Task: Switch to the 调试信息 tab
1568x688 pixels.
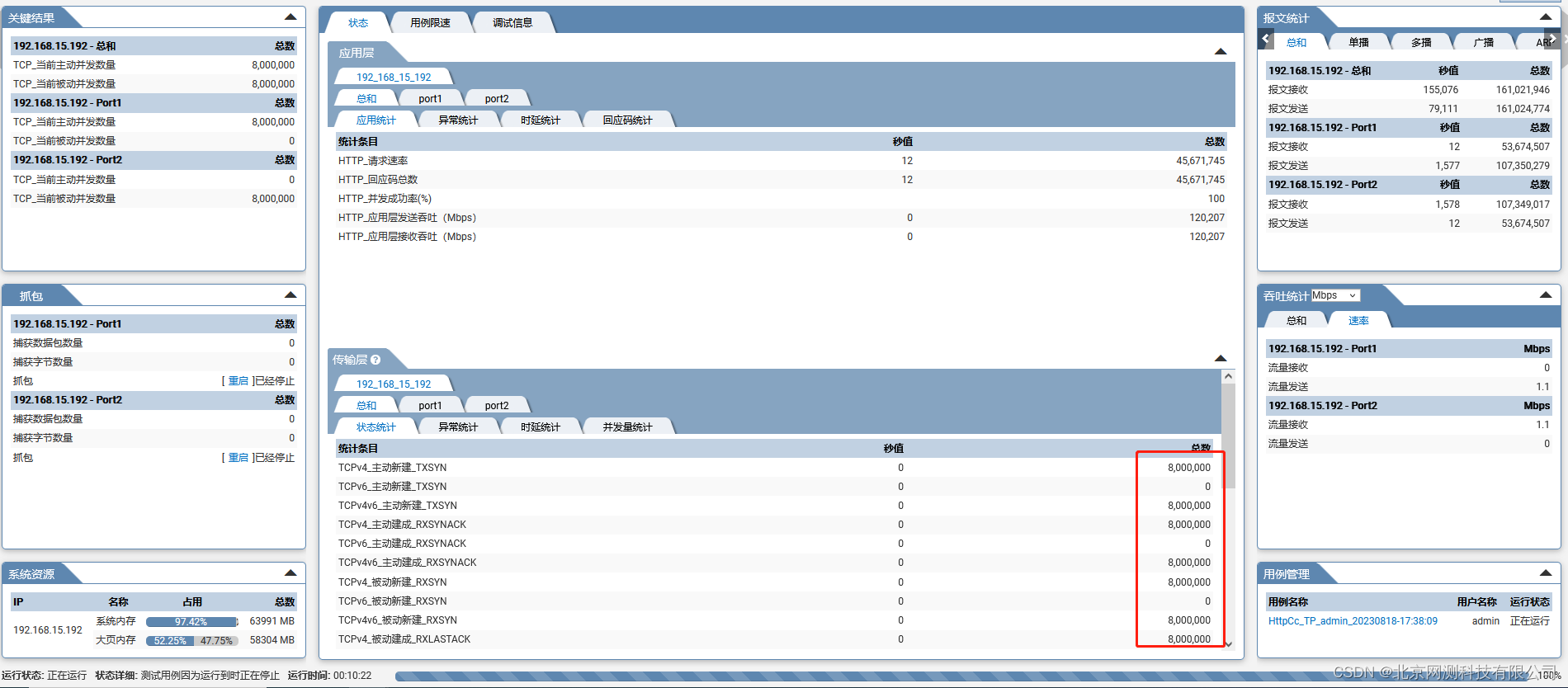Action: [x=512, y=23]
